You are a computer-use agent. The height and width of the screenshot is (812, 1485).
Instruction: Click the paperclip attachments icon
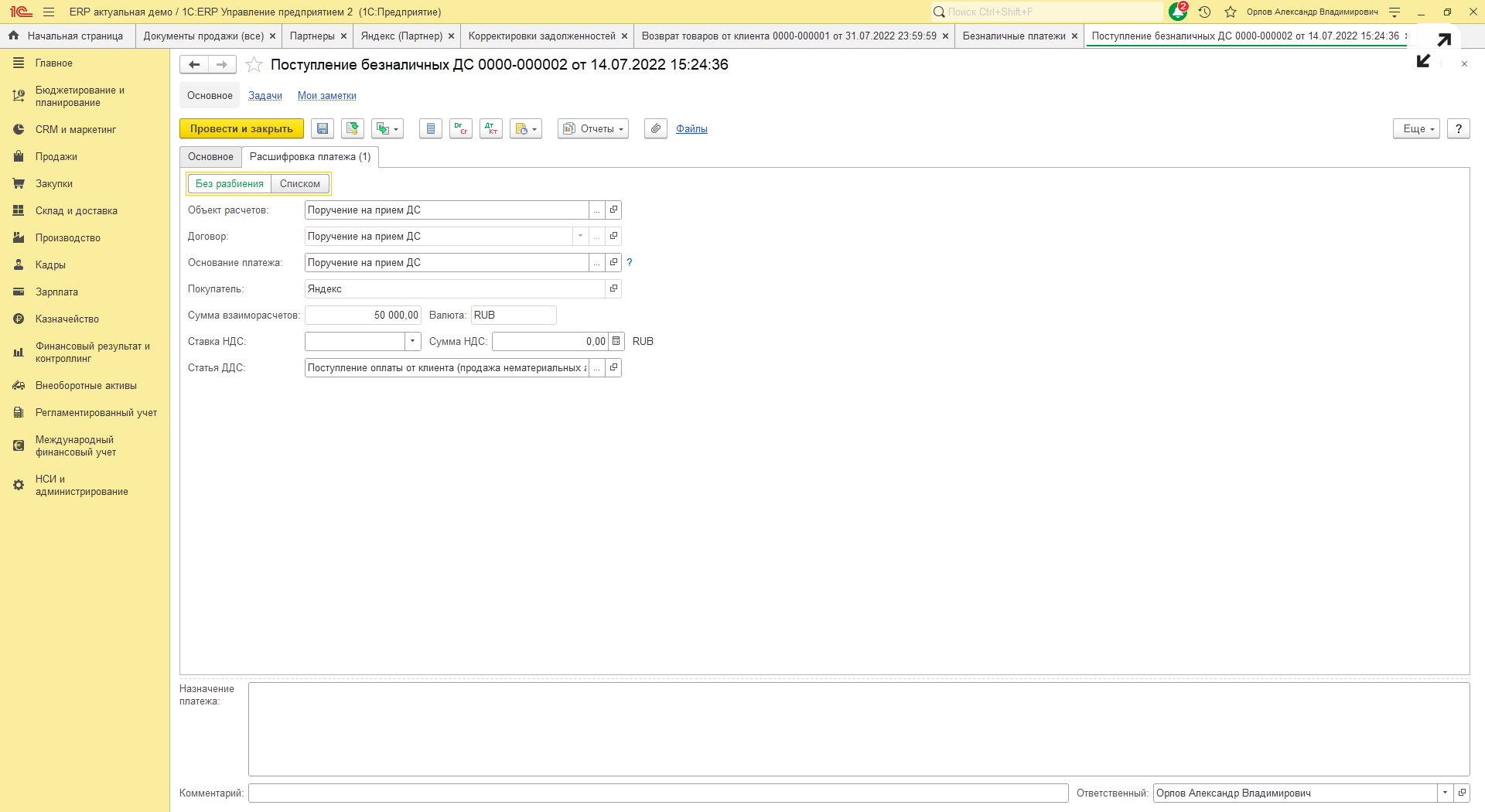click(655, 129)
